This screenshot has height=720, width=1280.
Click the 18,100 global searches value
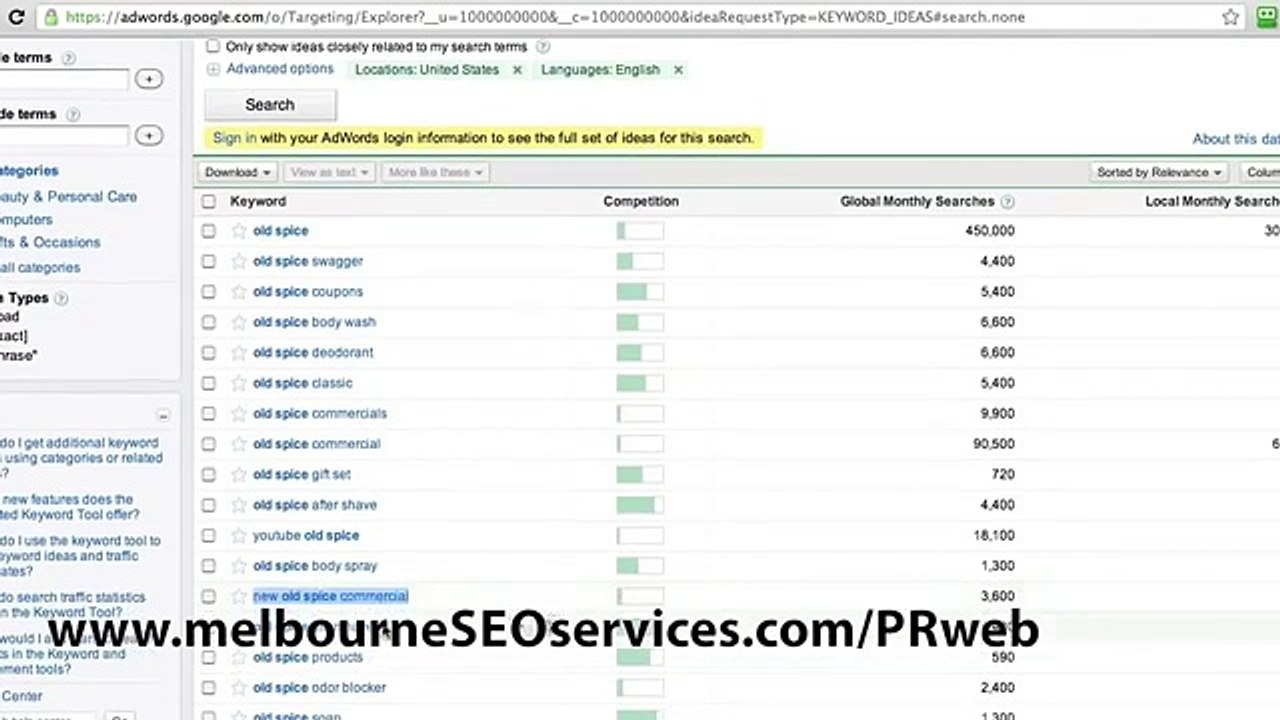993,536
